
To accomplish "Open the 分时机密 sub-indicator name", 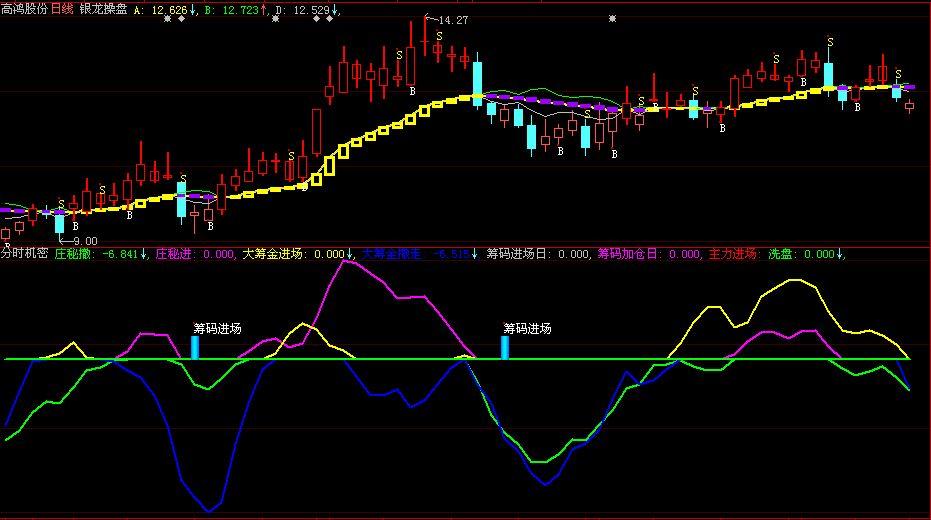I will [x=24, y=254].
